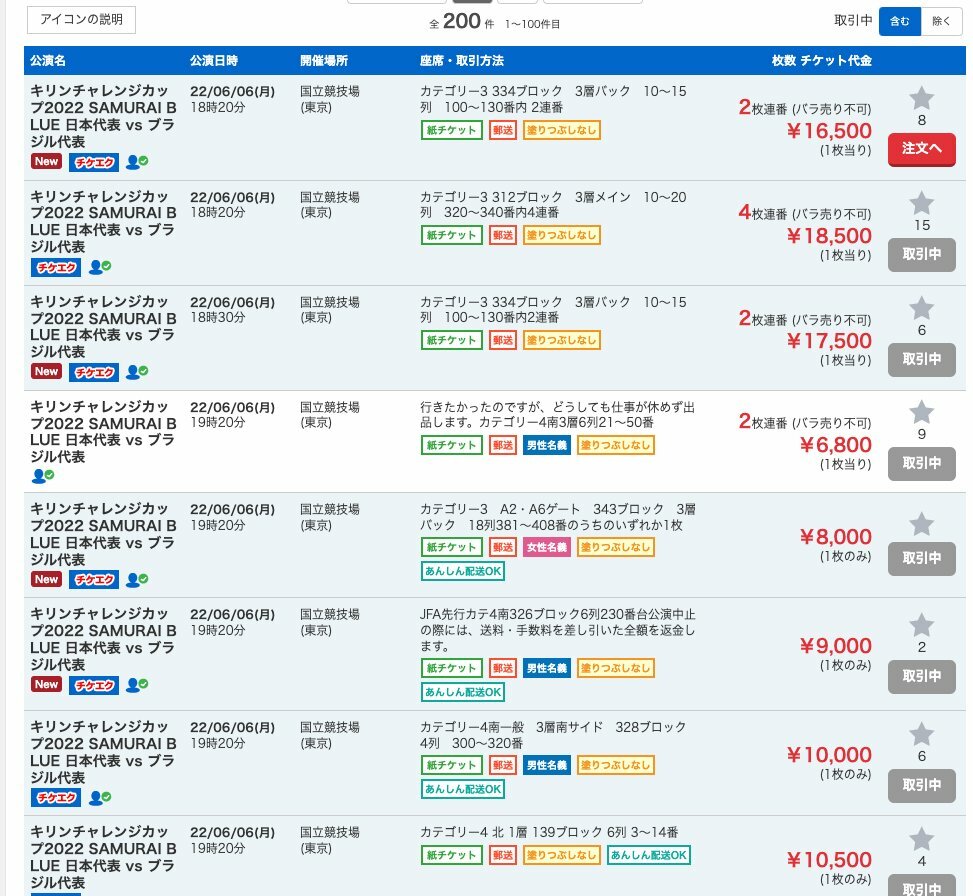Select 含む for 取引中 listings
Viewport: 973px width, 896px height.
point(900,21)
